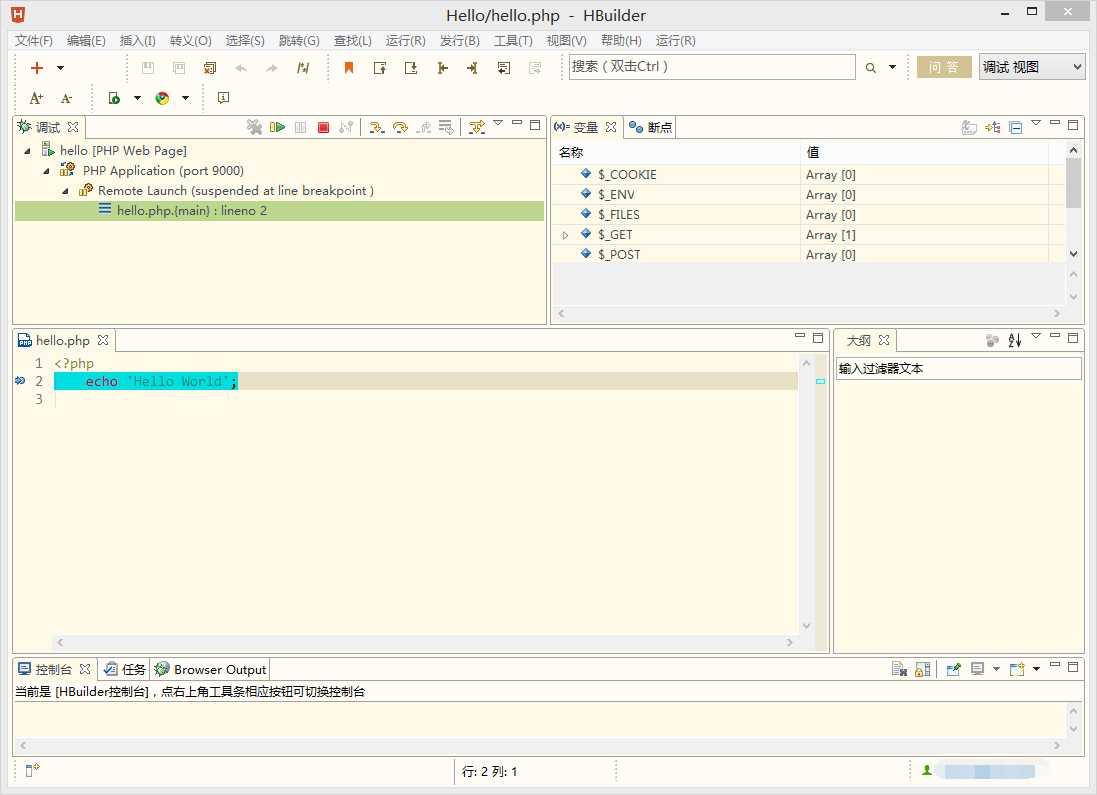Click the 问答 button

tap(944, 67)
